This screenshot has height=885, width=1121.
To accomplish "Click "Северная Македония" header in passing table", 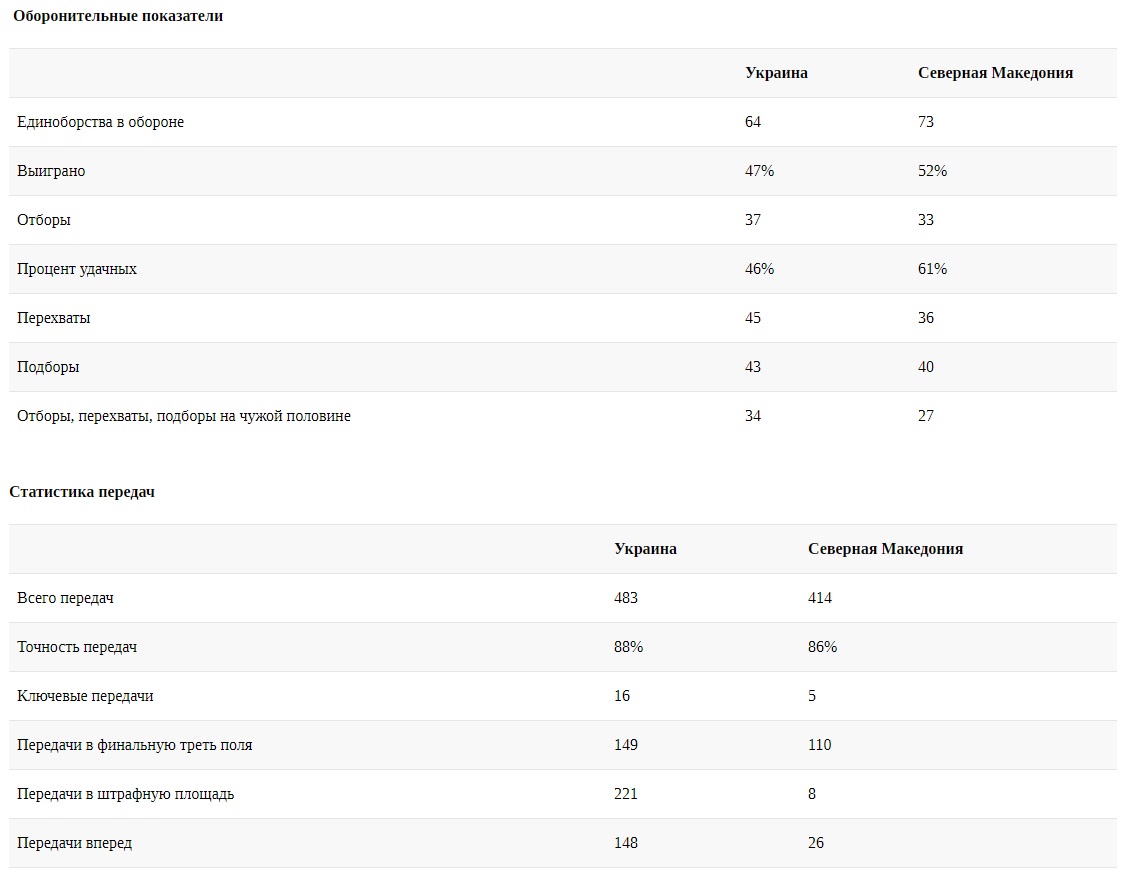I will tap(885, 549).
